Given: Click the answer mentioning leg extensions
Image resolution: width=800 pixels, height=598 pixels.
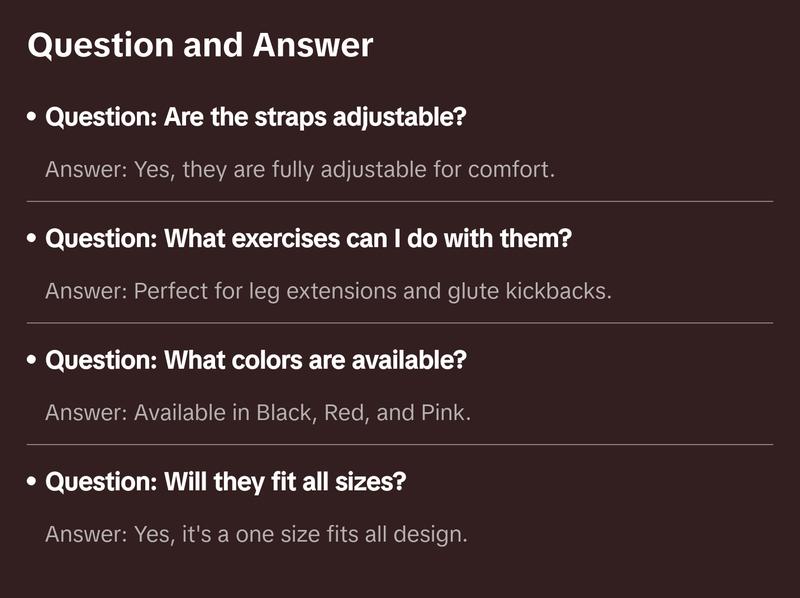Looking at the screenshot, I should click(328, 292).
